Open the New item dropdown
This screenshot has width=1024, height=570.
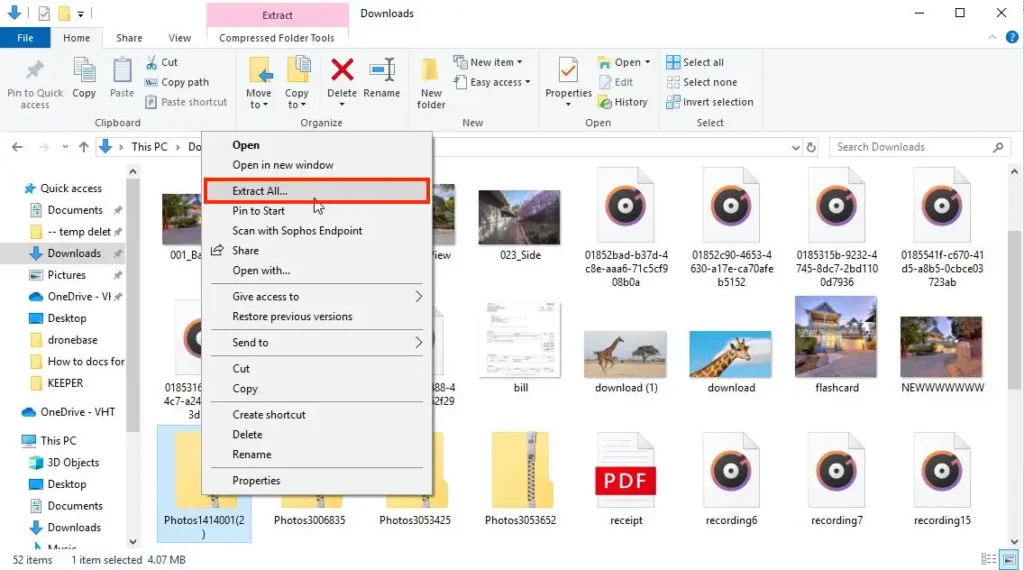point(488,62)
